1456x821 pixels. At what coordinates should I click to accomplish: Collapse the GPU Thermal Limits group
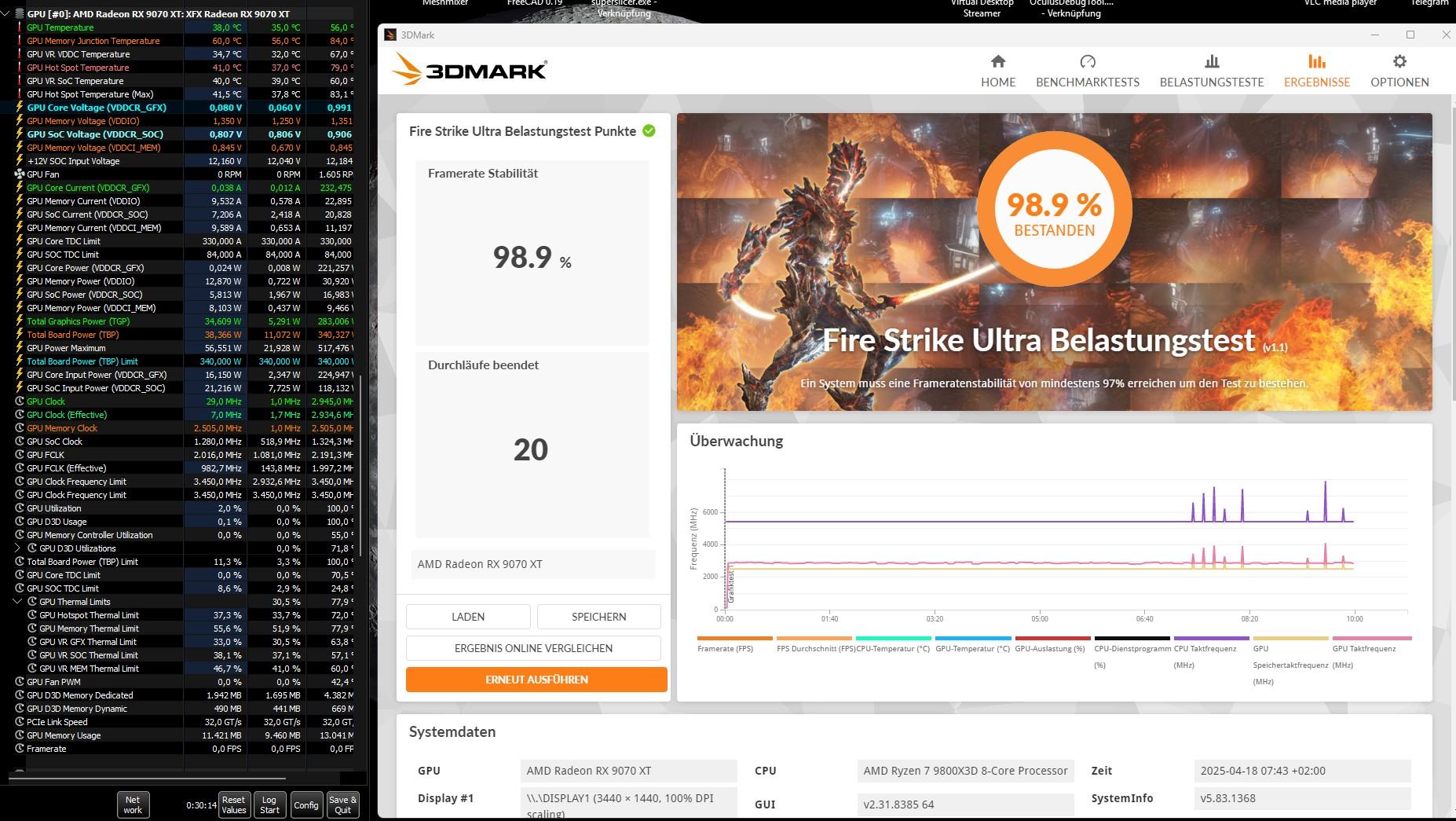(x=18, y=602)
